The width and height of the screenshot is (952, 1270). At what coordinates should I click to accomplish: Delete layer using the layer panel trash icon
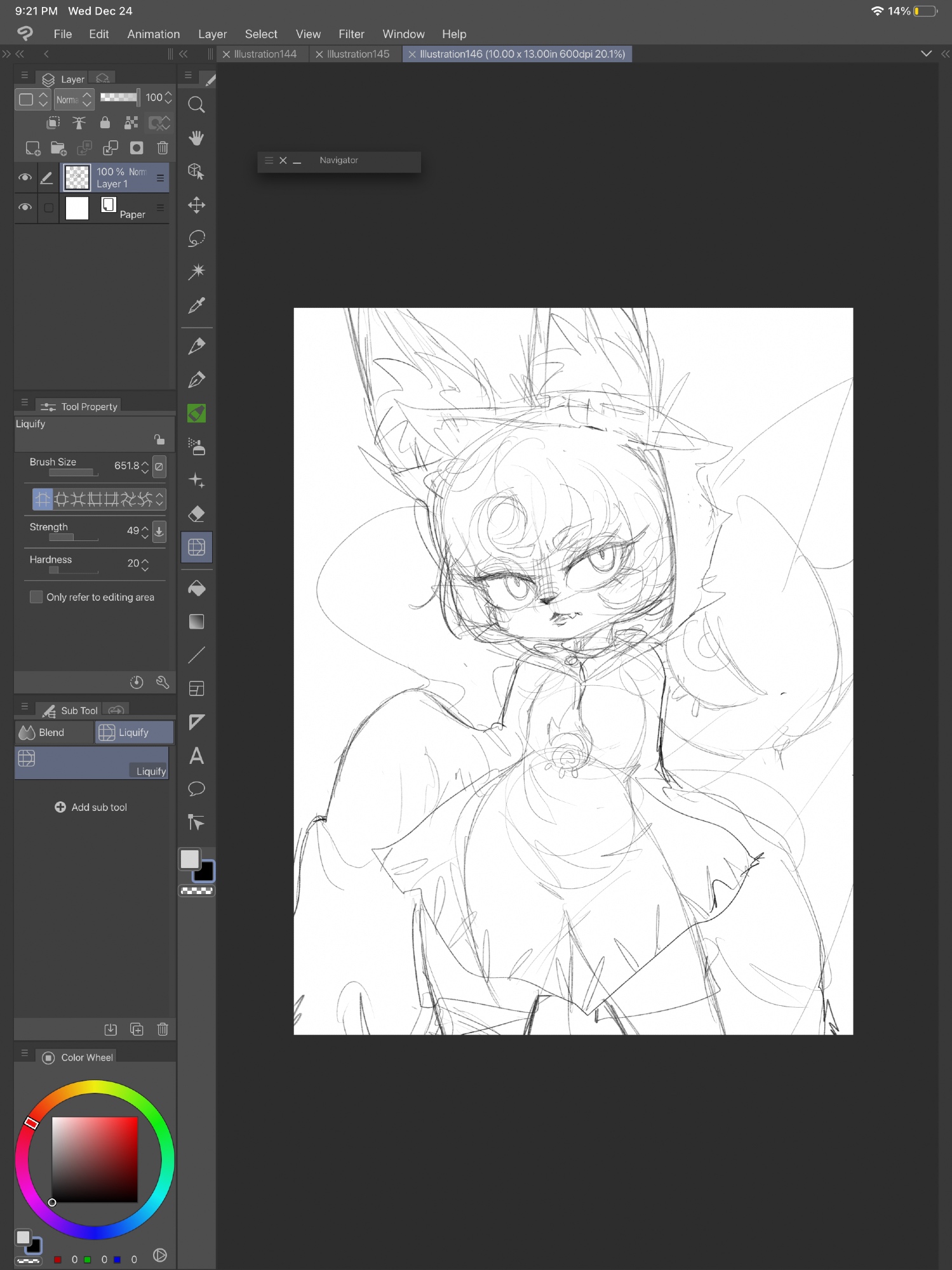pyautogui.click(x=163, y=148)
